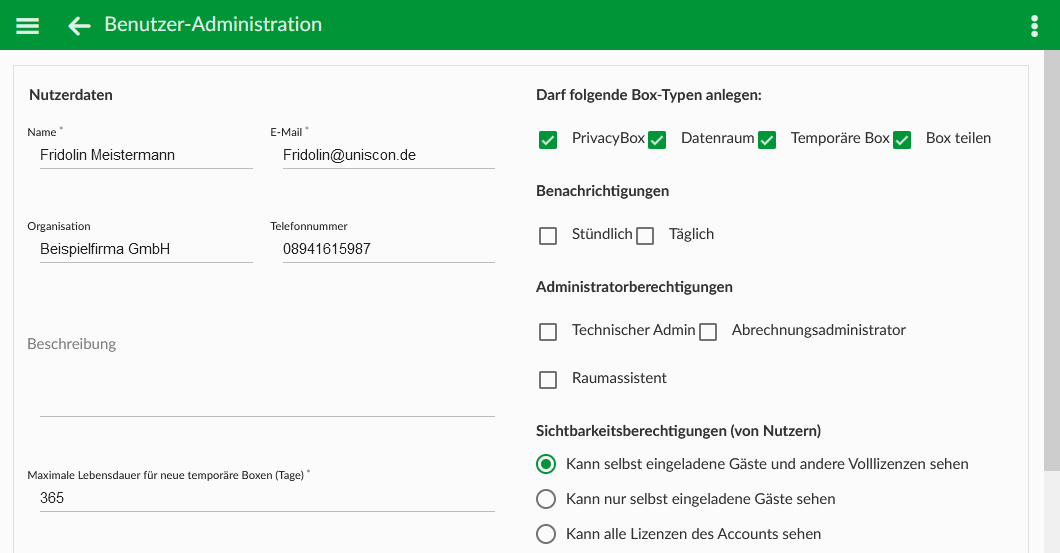Click the E-Mail input field
This screenshot has height=553, width=1060.
click(389, 155)
